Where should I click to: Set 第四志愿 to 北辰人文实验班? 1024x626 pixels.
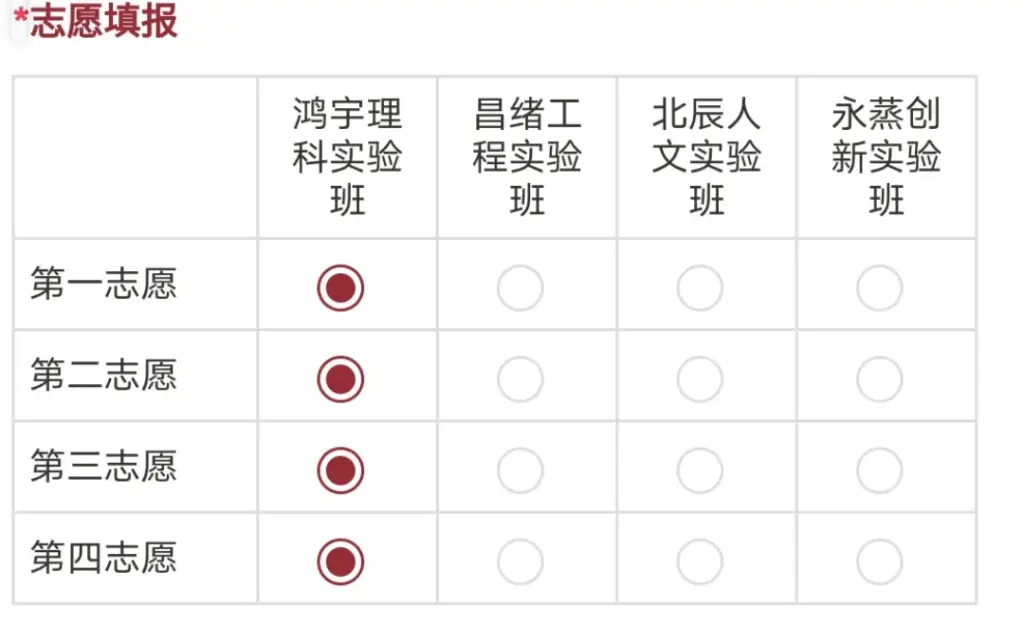[700, 562]
